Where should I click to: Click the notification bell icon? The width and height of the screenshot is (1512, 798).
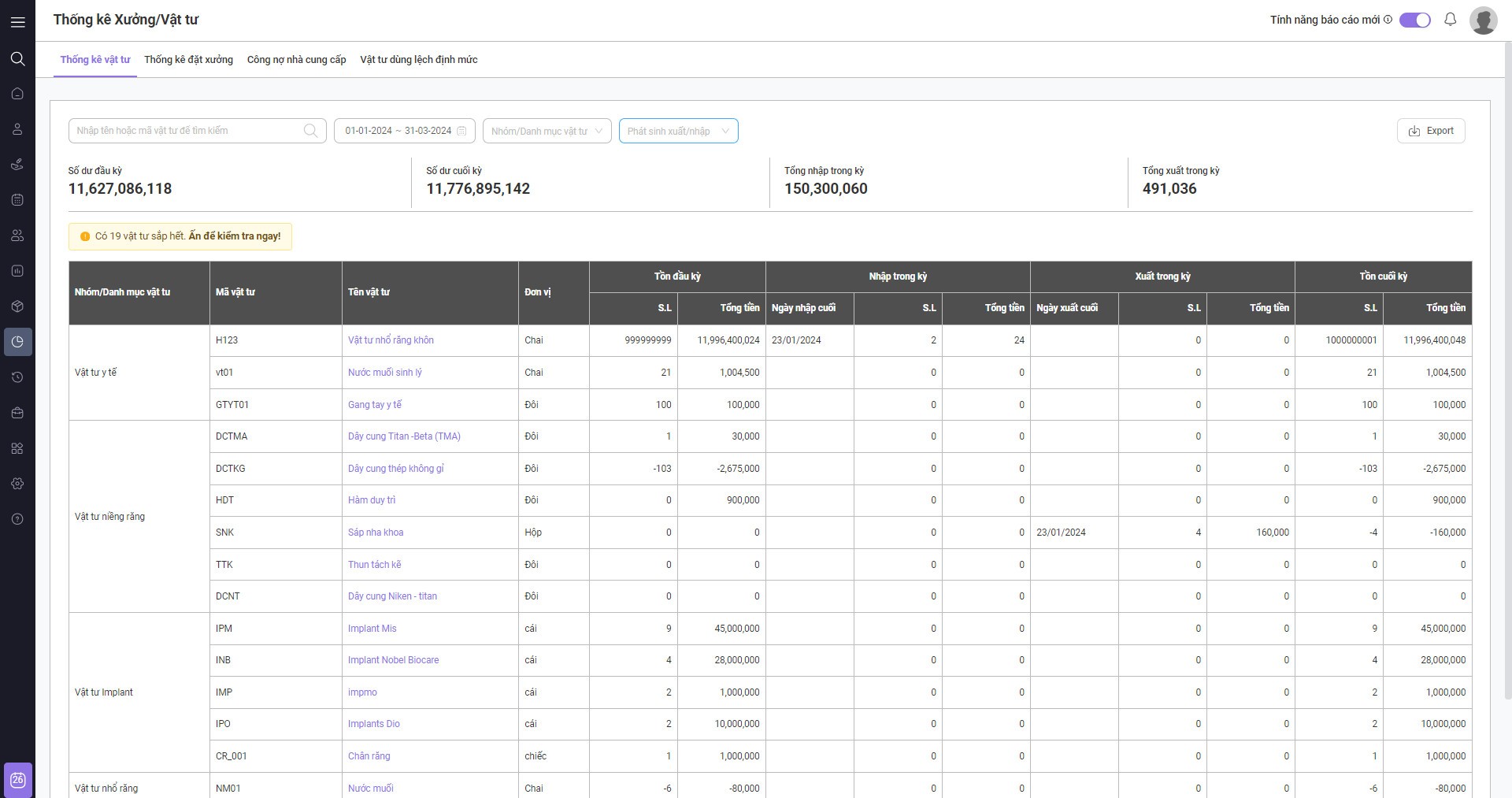pos(1450,20)
